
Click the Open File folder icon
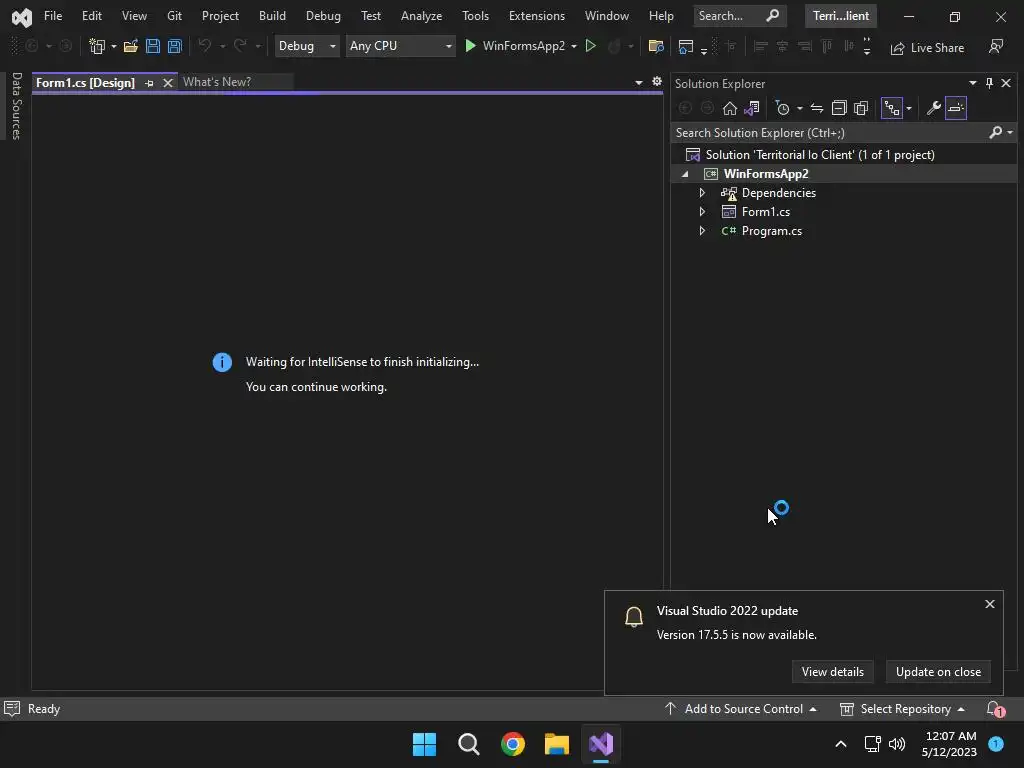pyautogui.click(x=131, y=46)
